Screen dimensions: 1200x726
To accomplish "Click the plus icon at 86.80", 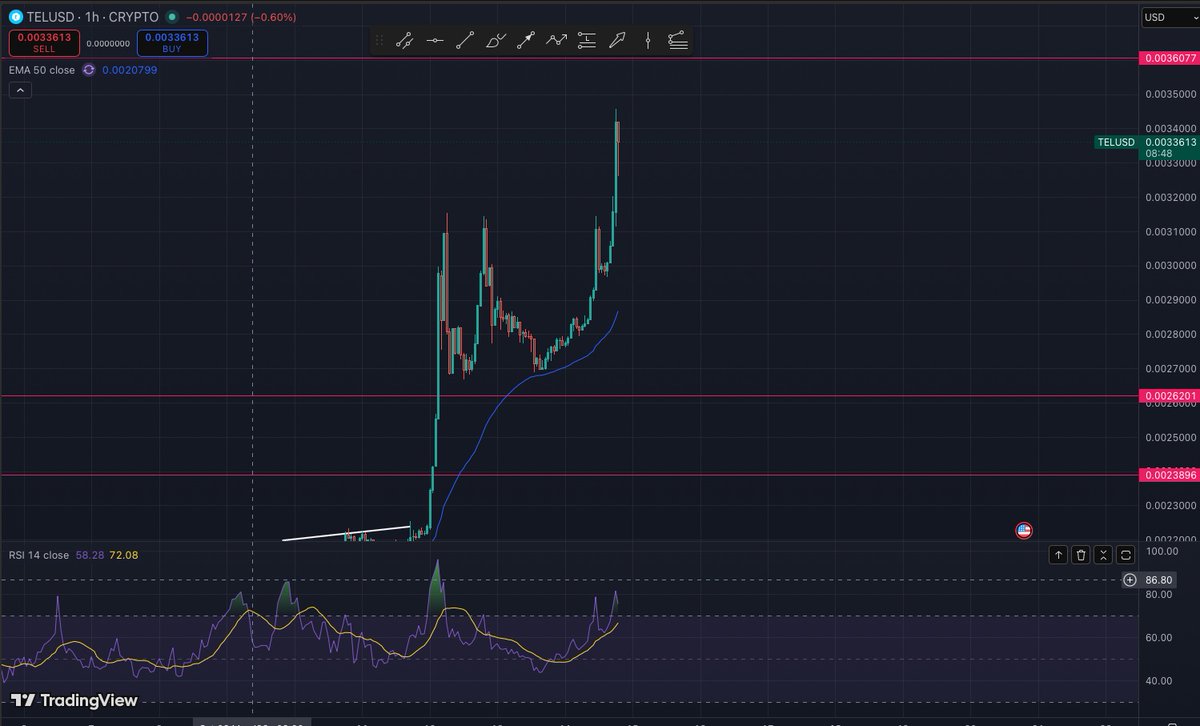I will (x=1130, y=580).
